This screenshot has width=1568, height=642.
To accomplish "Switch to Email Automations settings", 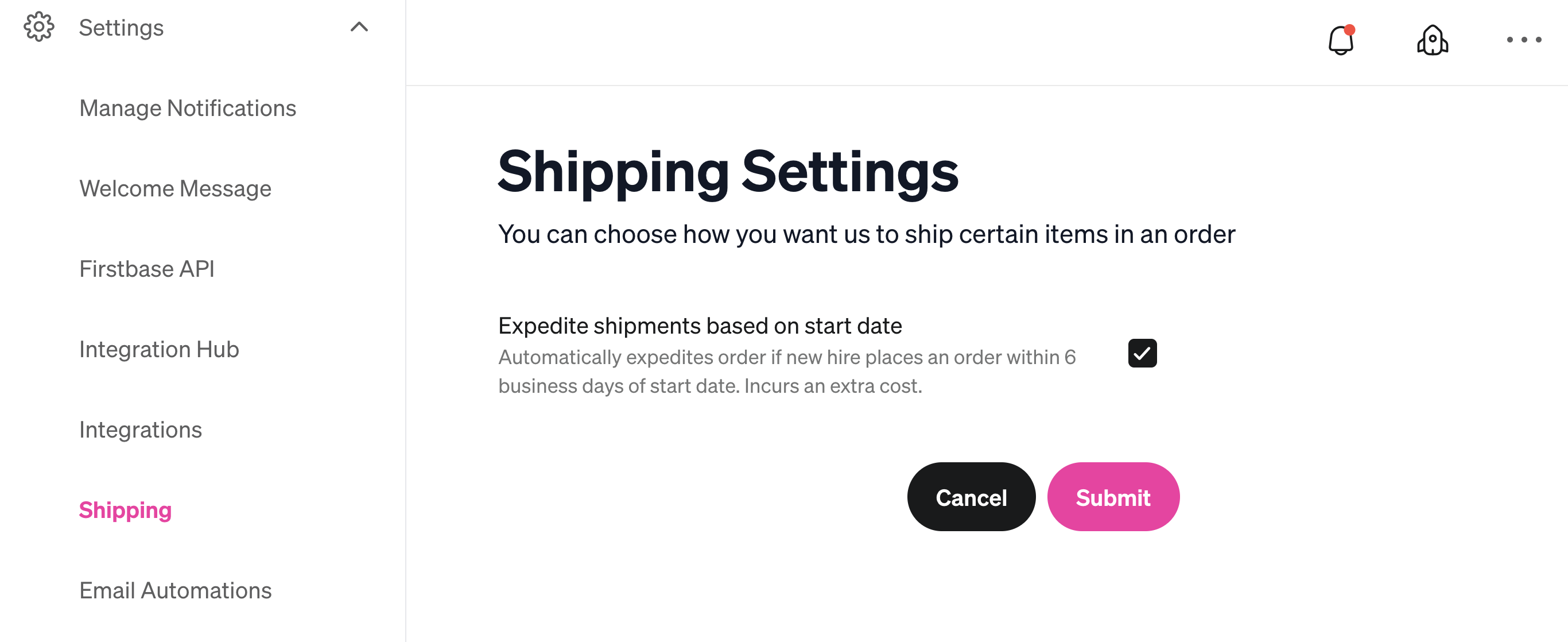I will (x=175, y=590).
